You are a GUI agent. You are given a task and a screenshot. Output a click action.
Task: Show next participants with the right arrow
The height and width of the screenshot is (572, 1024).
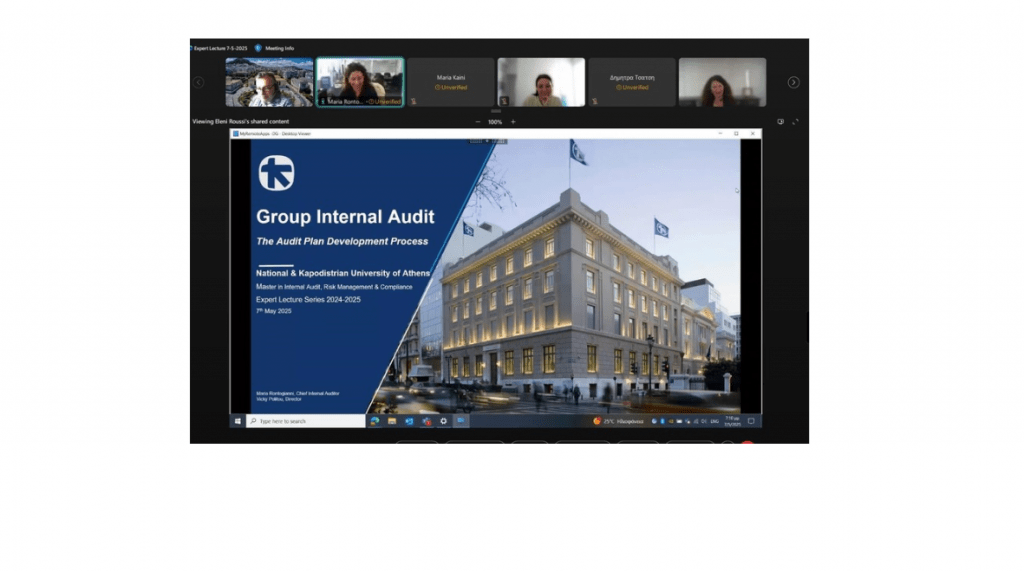[x=793, y=82]
